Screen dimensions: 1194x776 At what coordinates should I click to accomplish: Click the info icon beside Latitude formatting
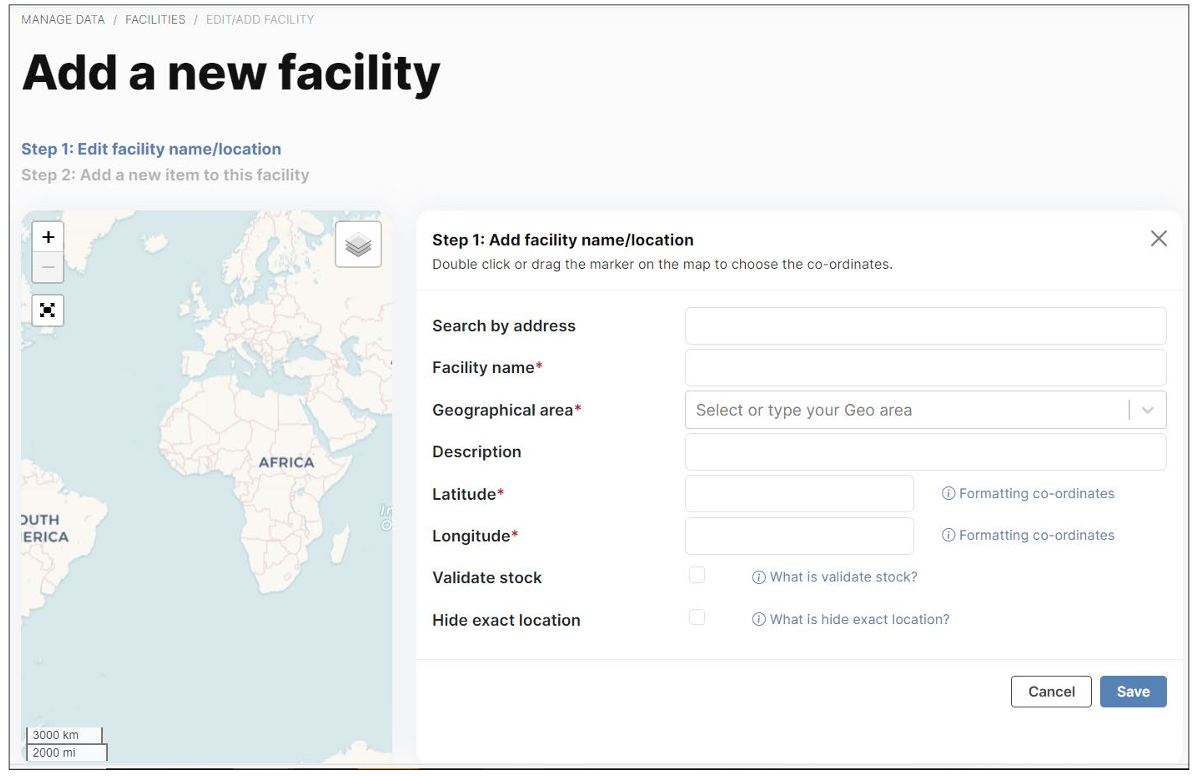point(948,493)
